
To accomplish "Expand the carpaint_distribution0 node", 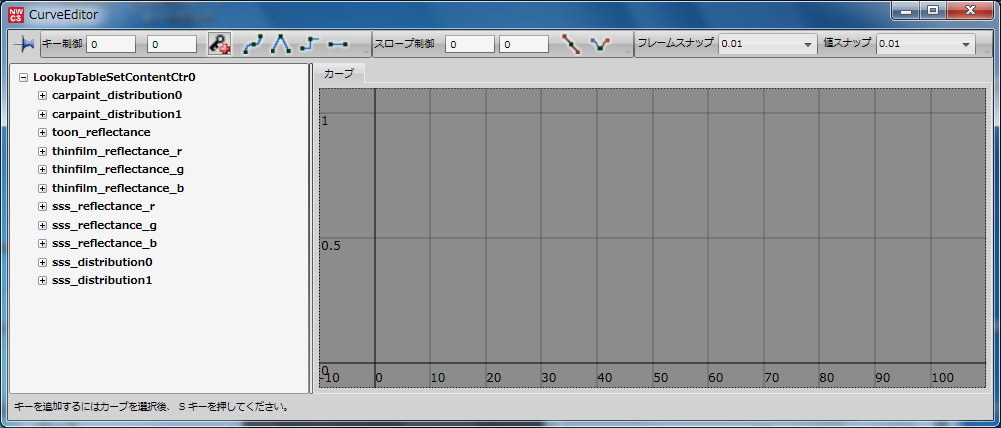I will pyautogui.click(x=42, y=95).
